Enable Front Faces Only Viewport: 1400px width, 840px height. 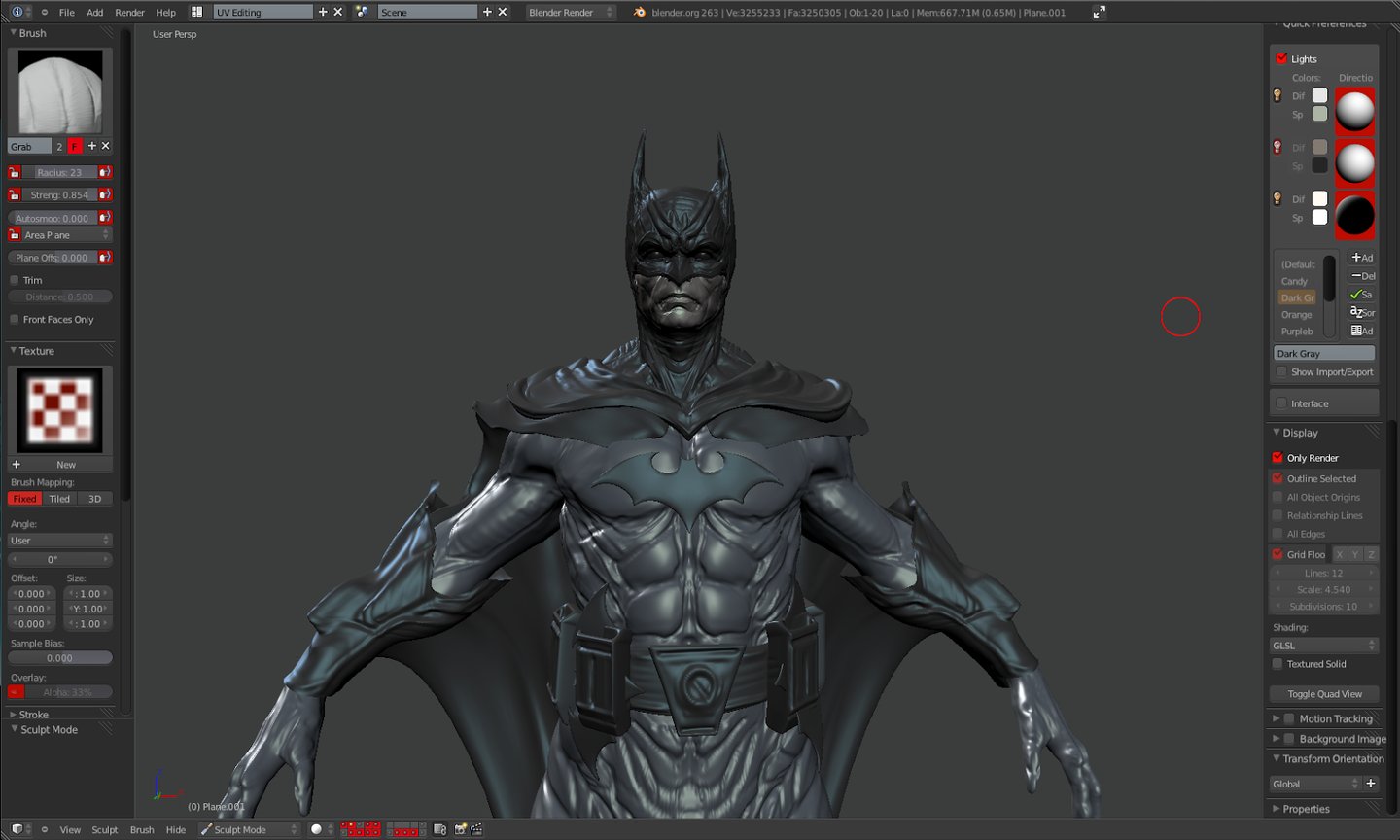click(15, 319)
